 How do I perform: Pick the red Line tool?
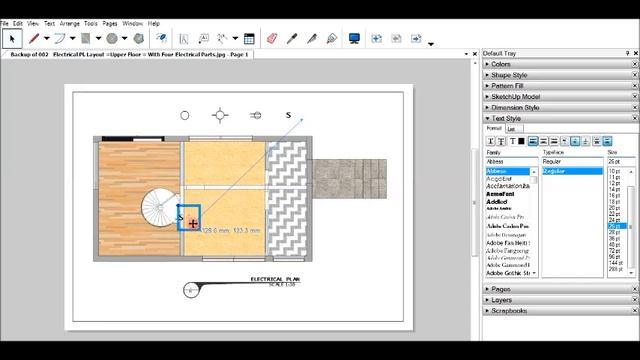34,39
